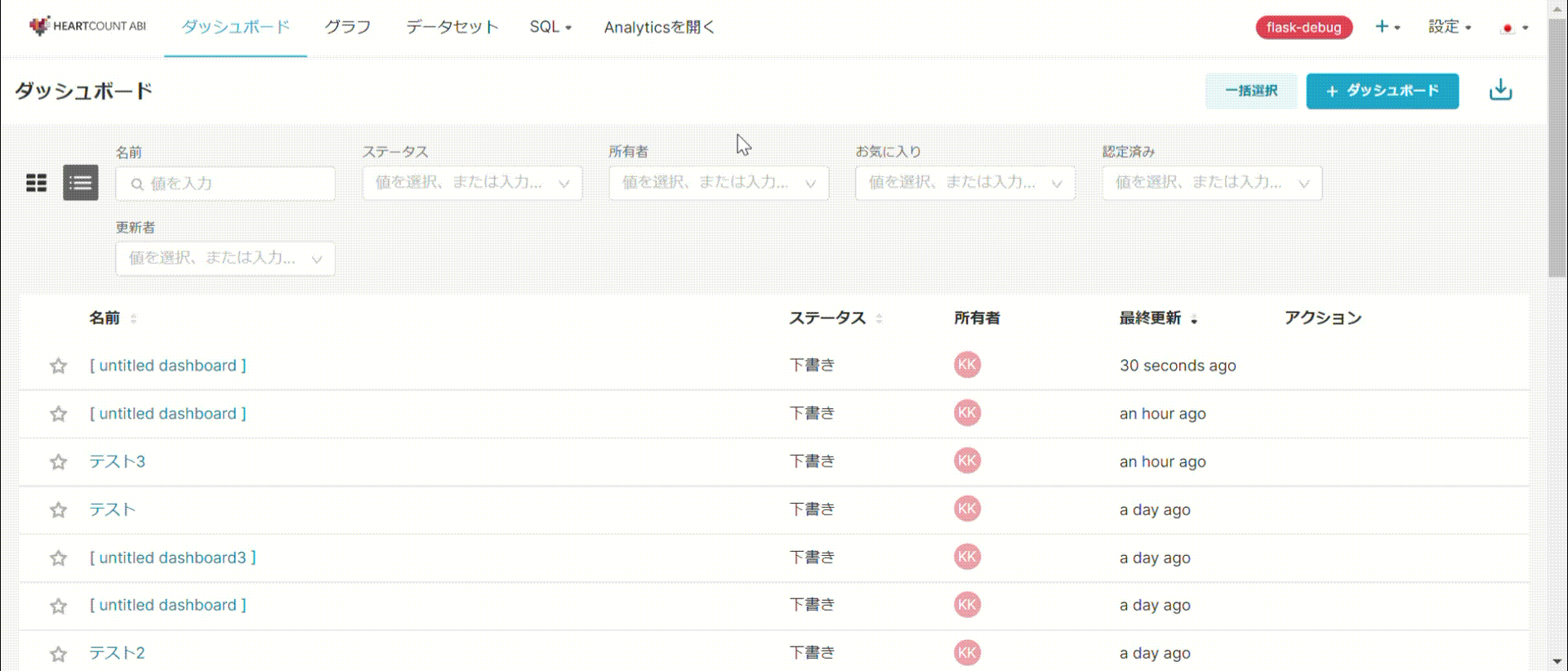Open the untitled dashboard3 link
Viewport: 1568px width, 671px height.
coord(172,558)
